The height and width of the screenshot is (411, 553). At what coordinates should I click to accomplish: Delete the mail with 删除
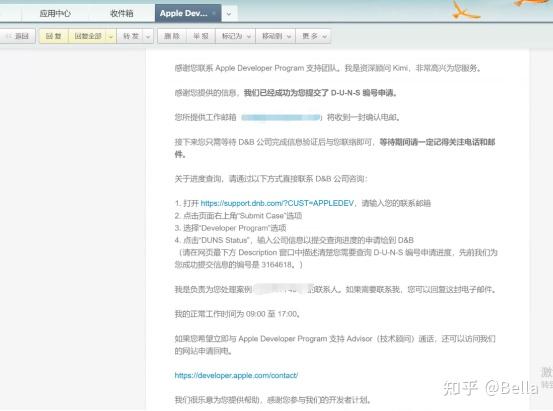tap(172, 36)
